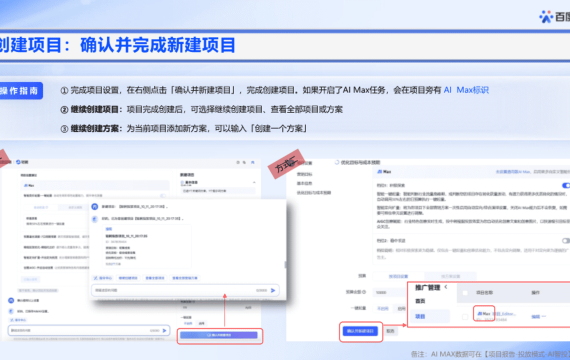Viewport: 570px width, 360px height.
Task: Click the user avatar icon above bottom-left chat input
Action: (11, 301)
